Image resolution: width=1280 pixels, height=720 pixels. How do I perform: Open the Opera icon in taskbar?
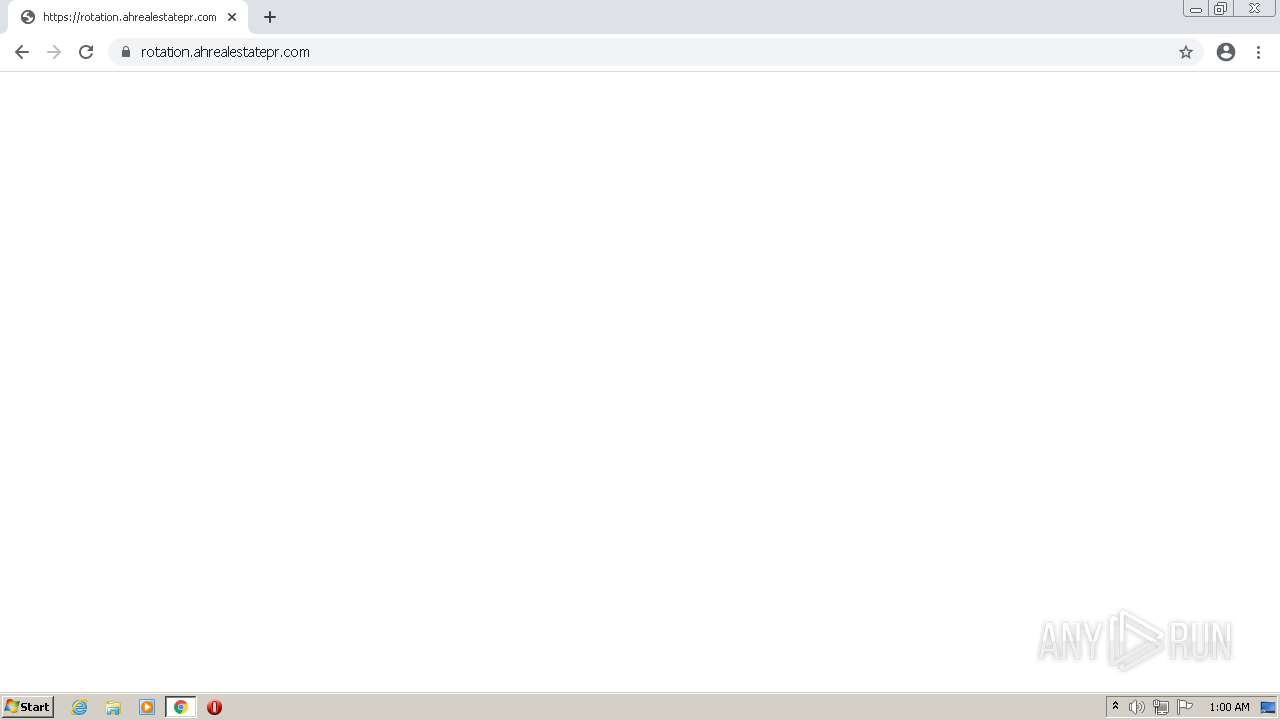(214, 707)
